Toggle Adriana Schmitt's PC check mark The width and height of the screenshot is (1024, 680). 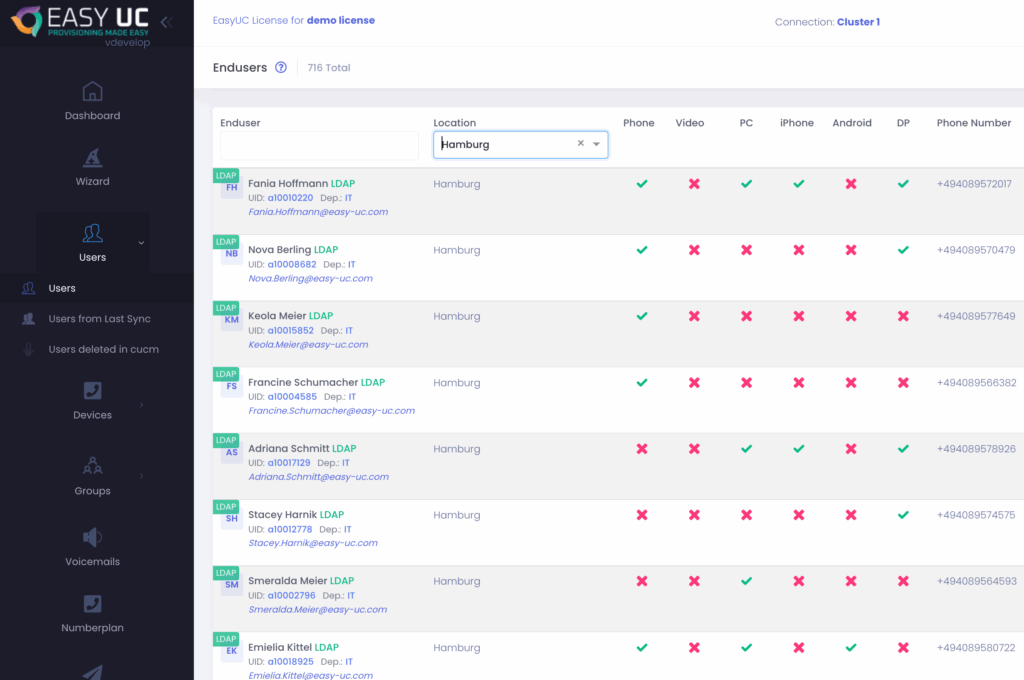point(746,449)
